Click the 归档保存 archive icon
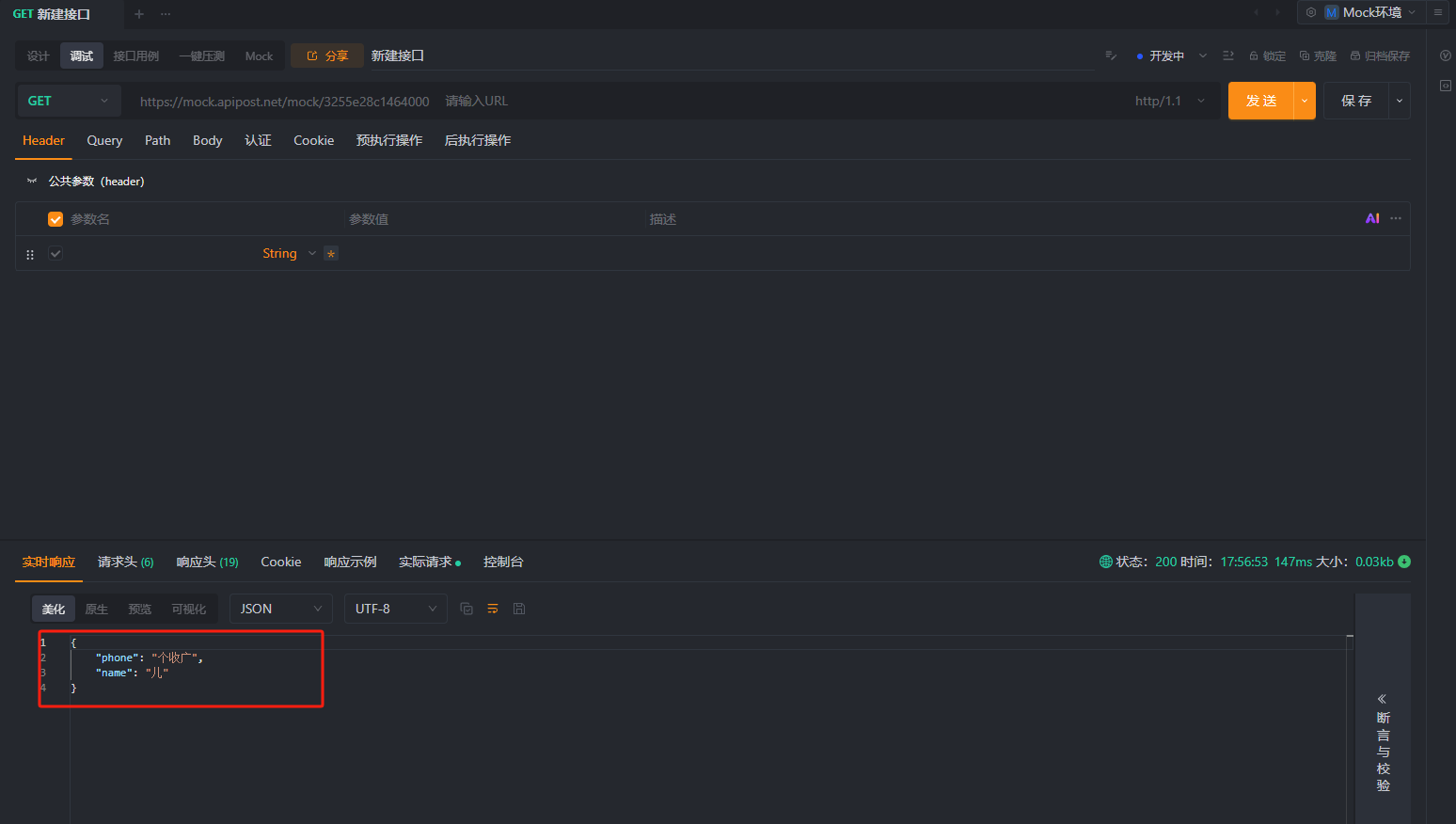The height and width of the screenshot is (824, 1456). 1355,56
